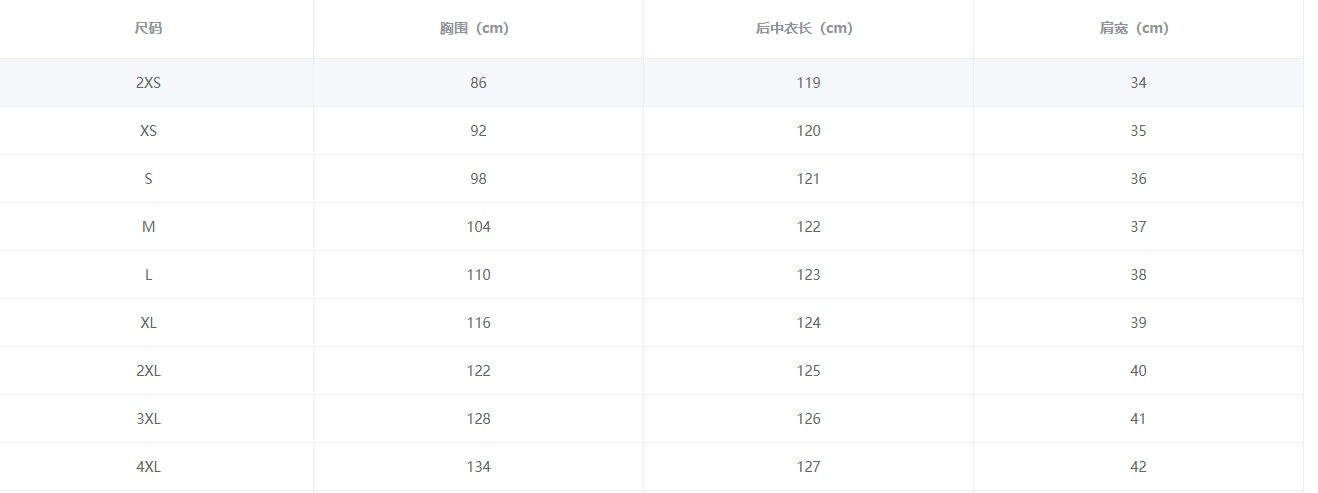Select the S size cell
This screenshot has width=1318, height=493.
[x=148, y=179]
